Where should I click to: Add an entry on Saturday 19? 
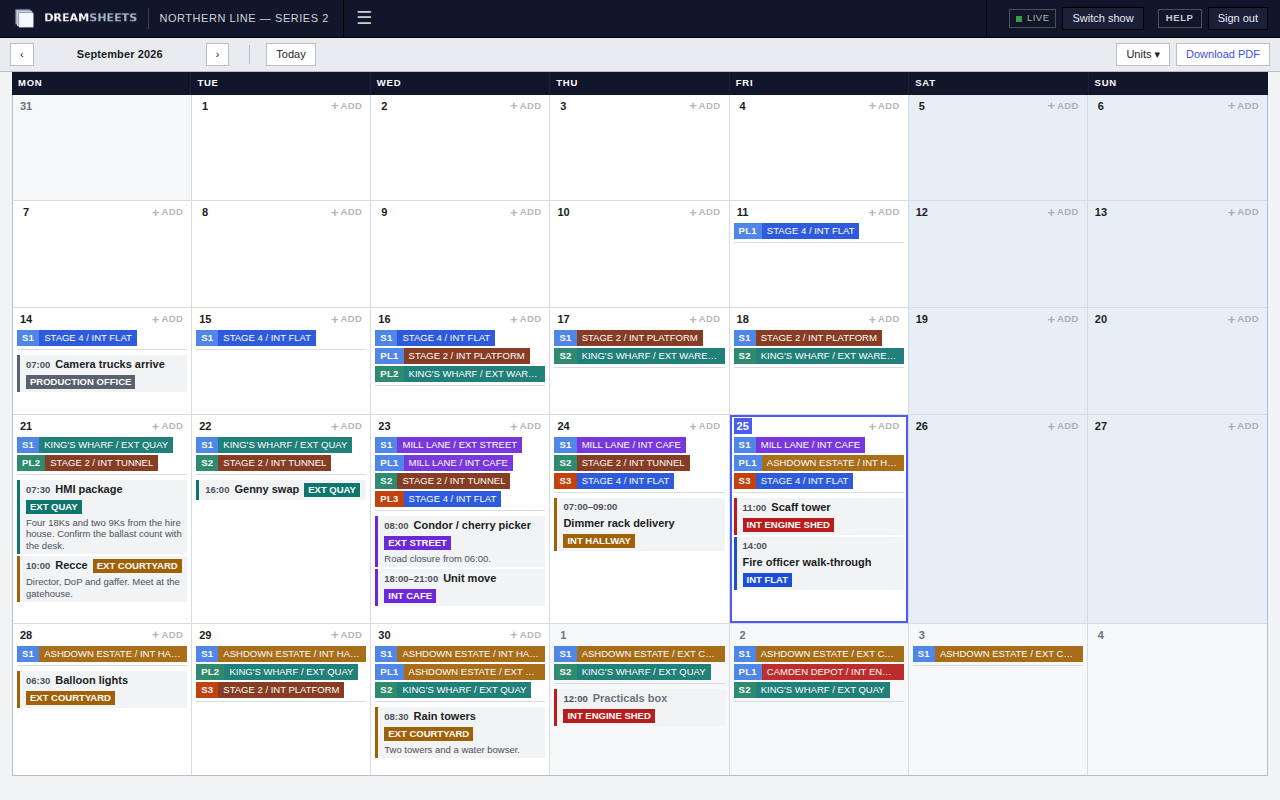pyautogui.click(x=1063, y=319)
